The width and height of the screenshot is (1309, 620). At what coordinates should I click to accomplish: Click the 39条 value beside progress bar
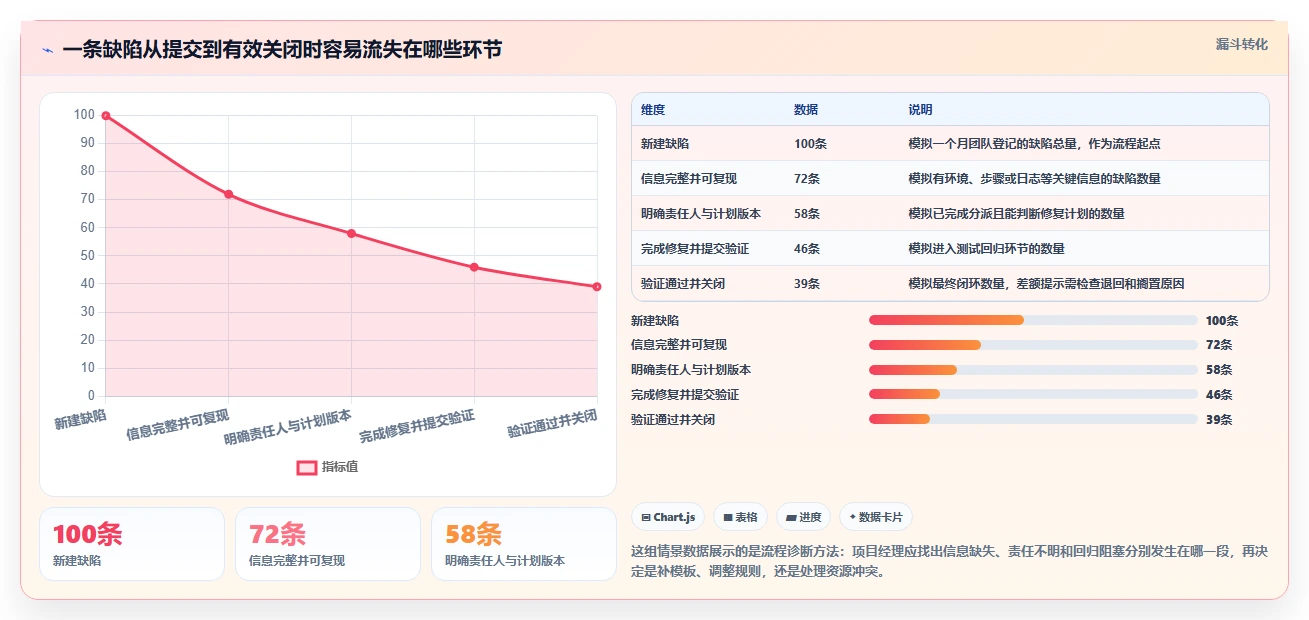(1219, 420)
